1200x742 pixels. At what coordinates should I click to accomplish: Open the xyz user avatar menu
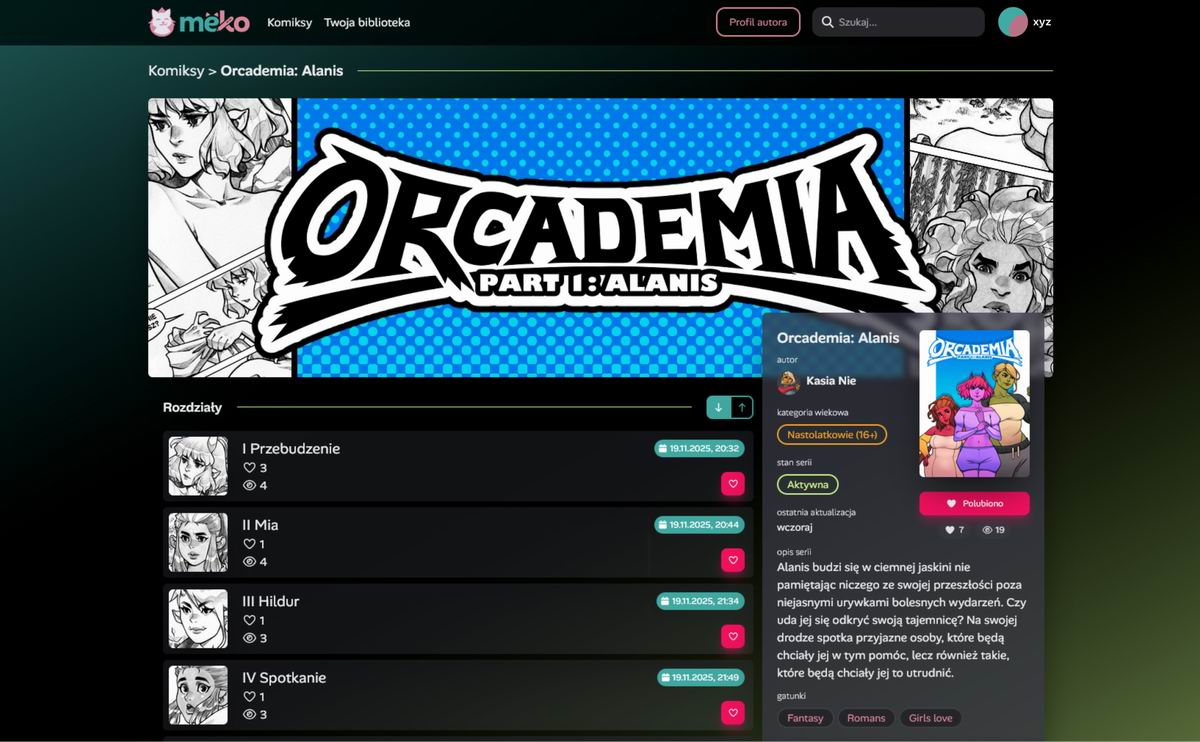click(x=1013, y=22)
